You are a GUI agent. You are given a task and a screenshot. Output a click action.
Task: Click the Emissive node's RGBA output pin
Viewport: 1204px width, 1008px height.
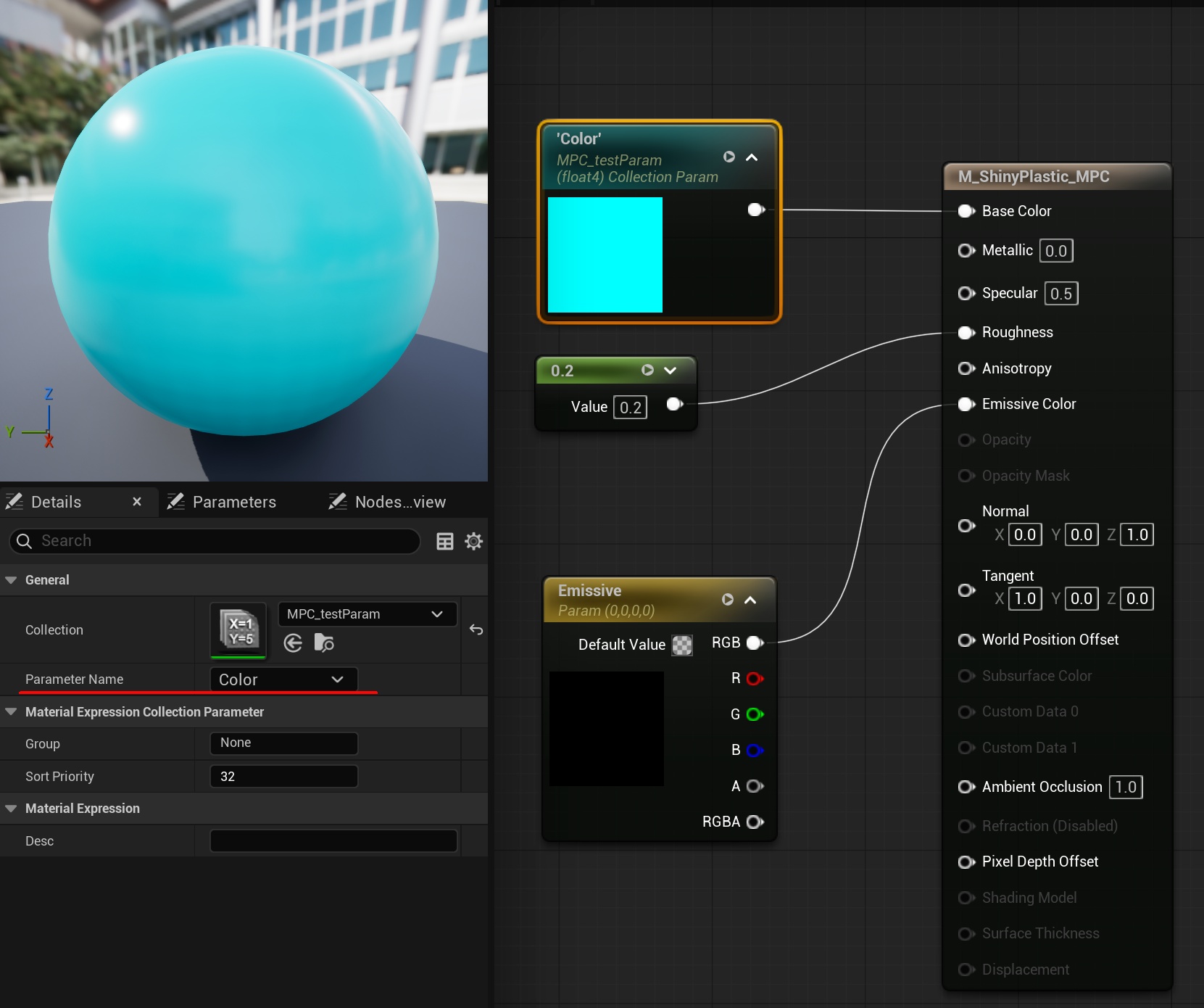coord(754,822)
